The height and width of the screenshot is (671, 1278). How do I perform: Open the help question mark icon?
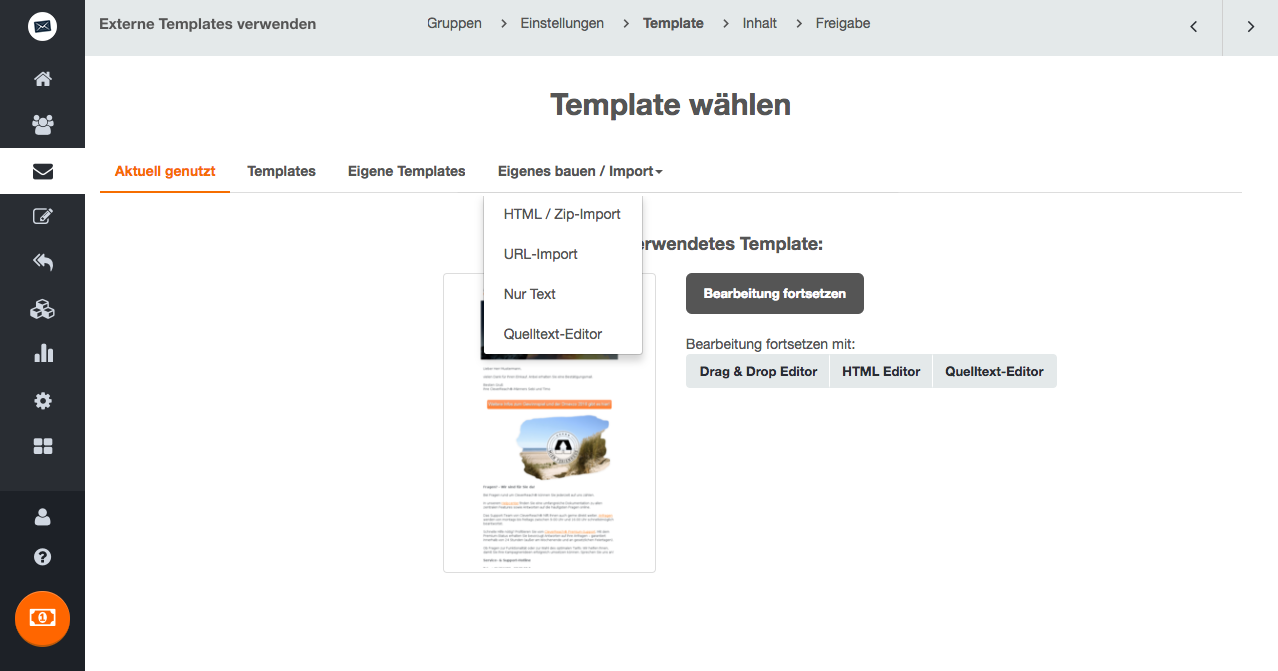tap(42, 557)
